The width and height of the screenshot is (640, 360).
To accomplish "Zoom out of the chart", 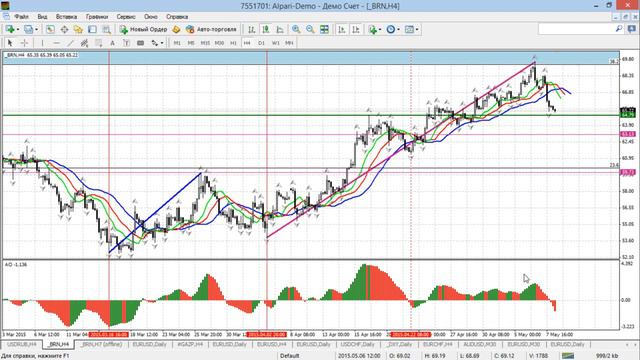I will click(310, 29).
